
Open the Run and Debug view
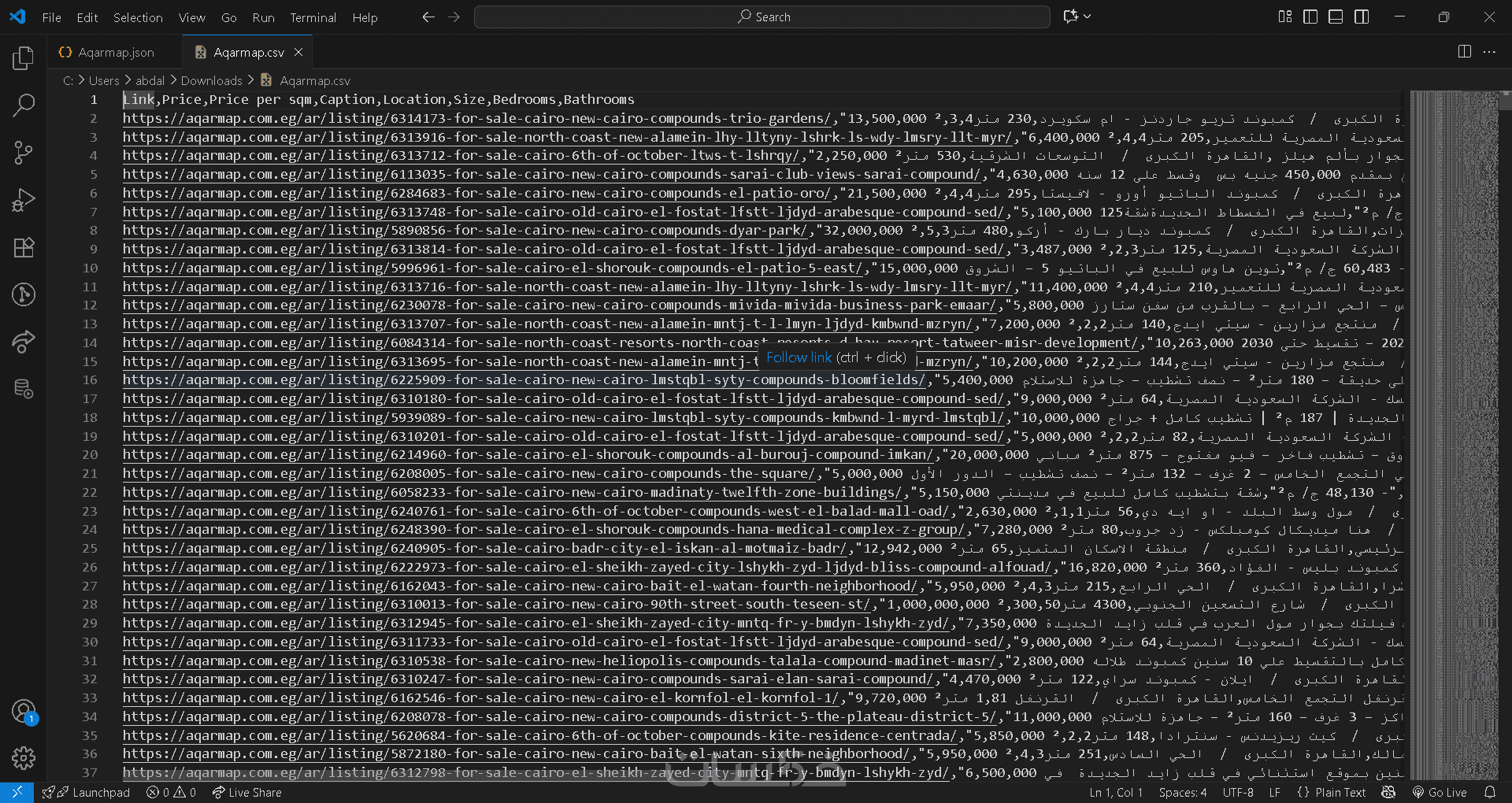[24, 200]
